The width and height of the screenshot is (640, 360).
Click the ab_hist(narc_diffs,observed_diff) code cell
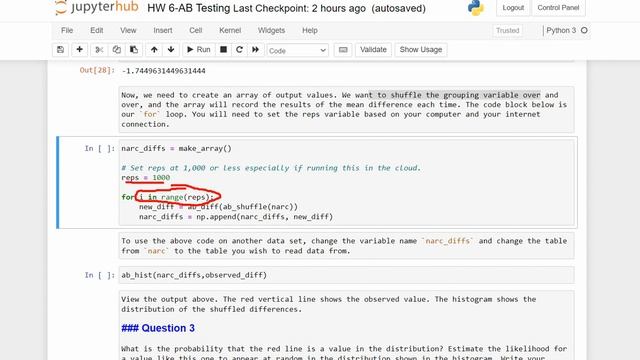pos(347,275)
